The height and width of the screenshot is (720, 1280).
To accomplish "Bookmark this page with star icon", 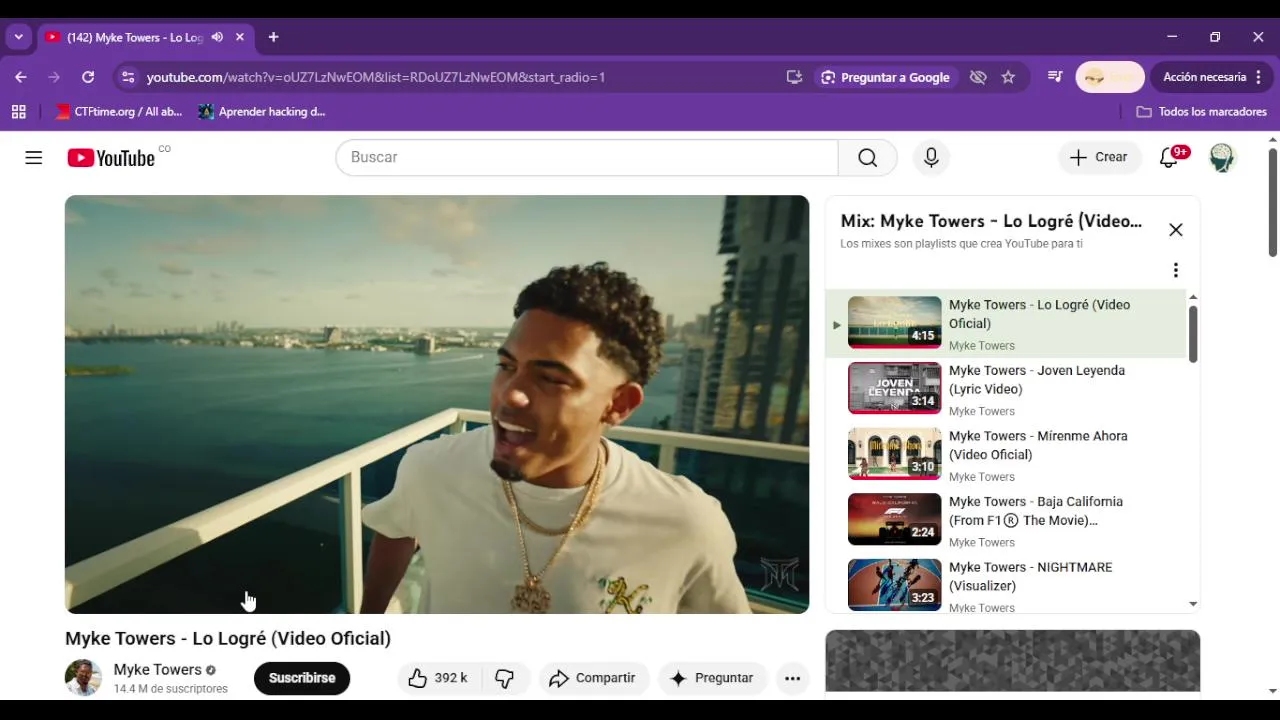I will [x=1008, y=77].
